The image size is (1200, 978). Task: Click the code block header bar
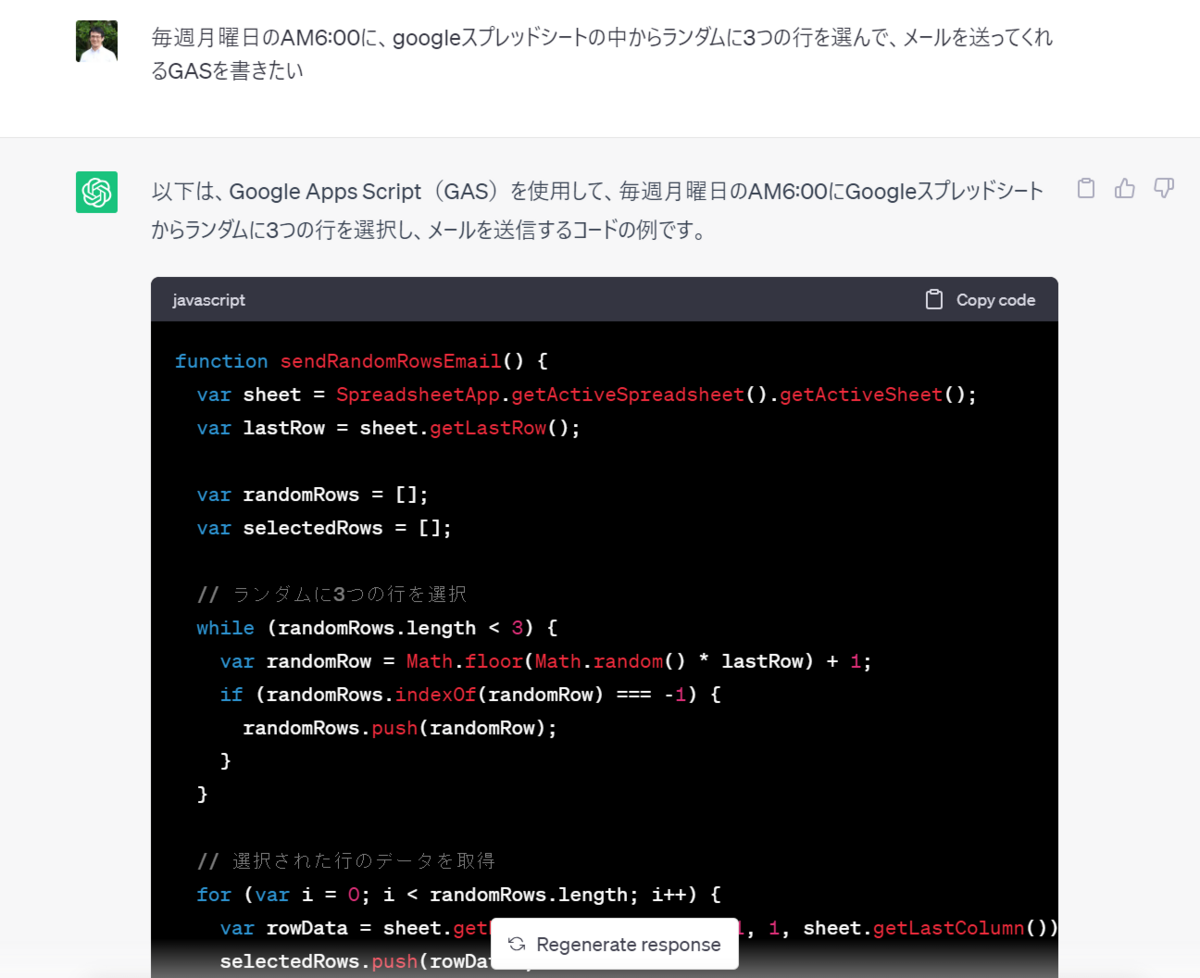[x=600, y=299]
